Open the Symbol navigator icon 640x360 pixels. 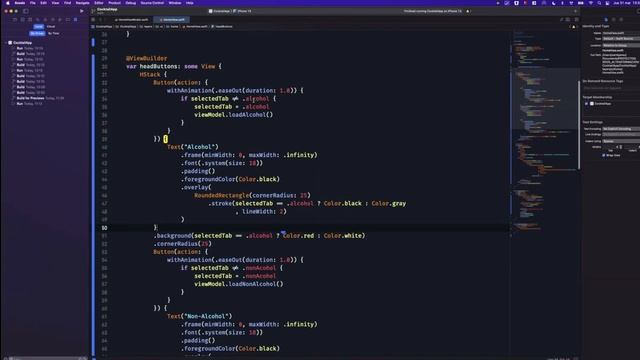(x=30, y=19)
